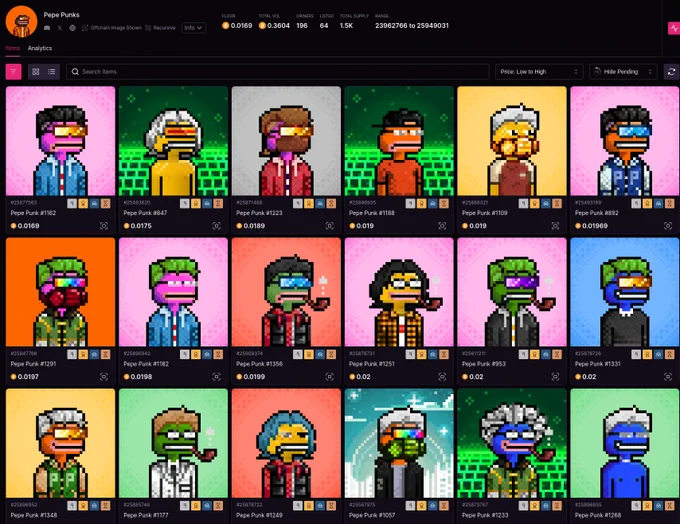Viewport: 680px width, 524px height.
Task: Open Pepe Punk #1356 thumbnail image
Action: (x=286, y=292)
